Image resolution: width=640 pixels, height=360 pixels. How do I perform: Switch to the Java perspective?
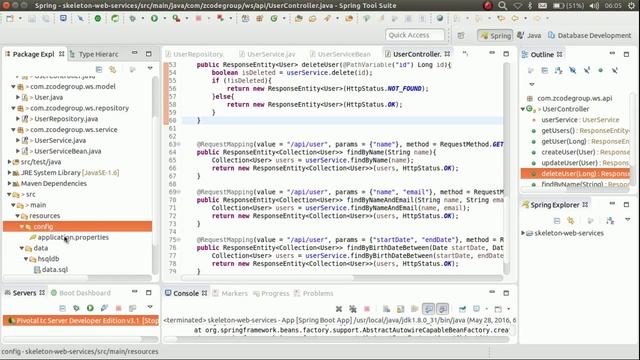click(x=529, y=36)
